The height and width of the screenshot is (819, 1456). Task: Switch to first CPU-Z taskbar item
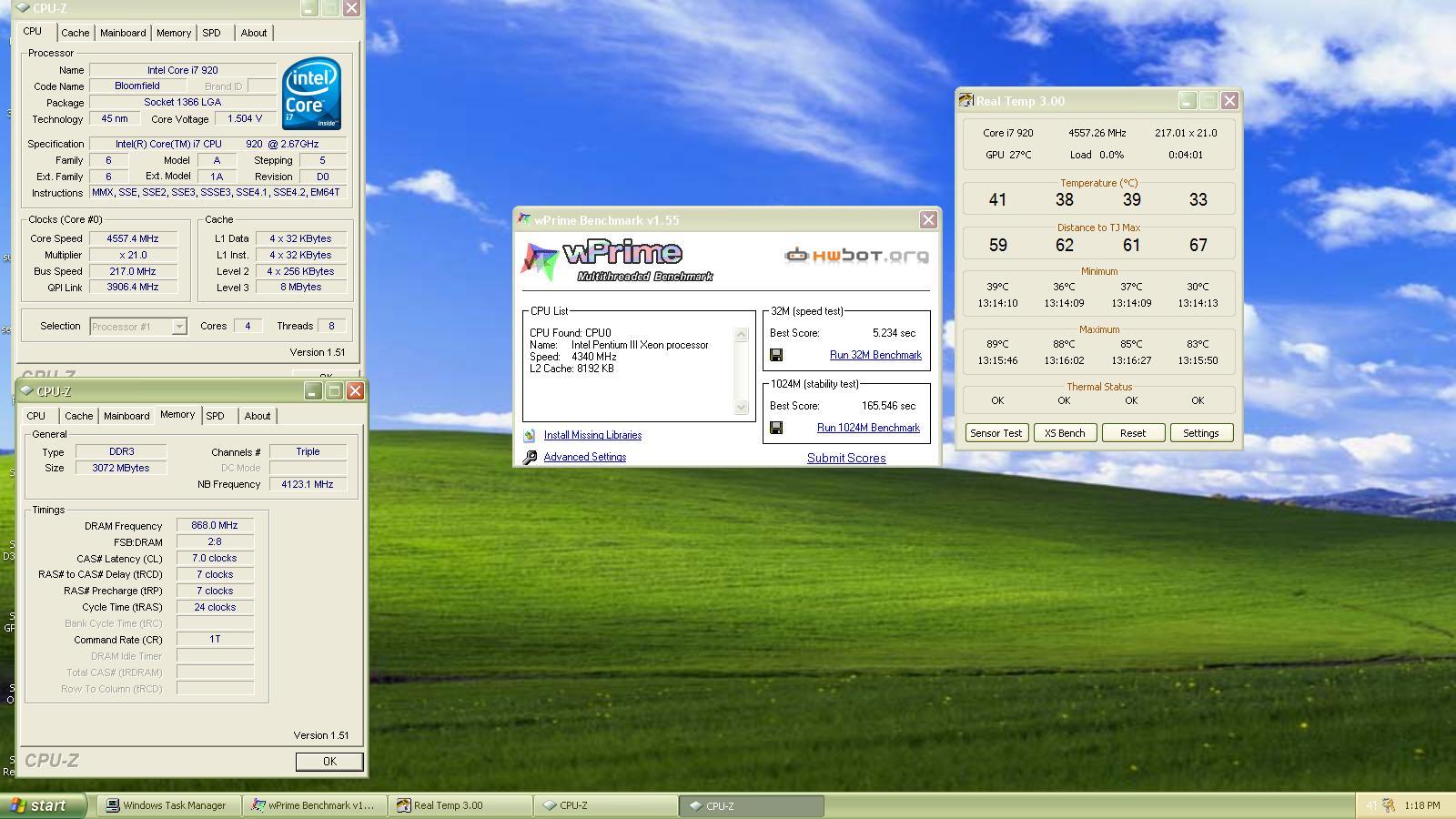tap(606, 805)
